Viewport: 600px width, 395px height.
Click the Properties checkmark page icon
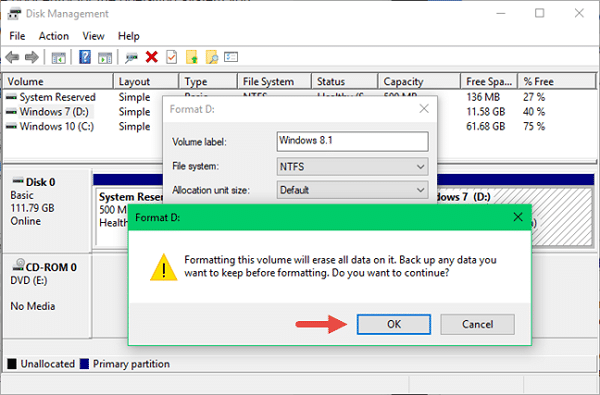(171, 57)
